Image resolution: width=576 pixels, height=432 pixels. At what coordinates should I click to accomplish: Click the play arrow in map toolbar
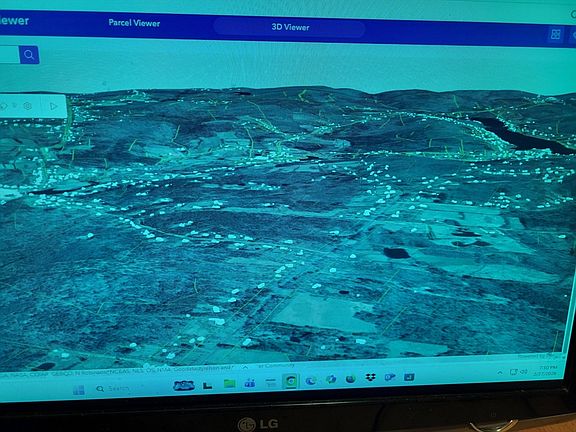(54, 106)
